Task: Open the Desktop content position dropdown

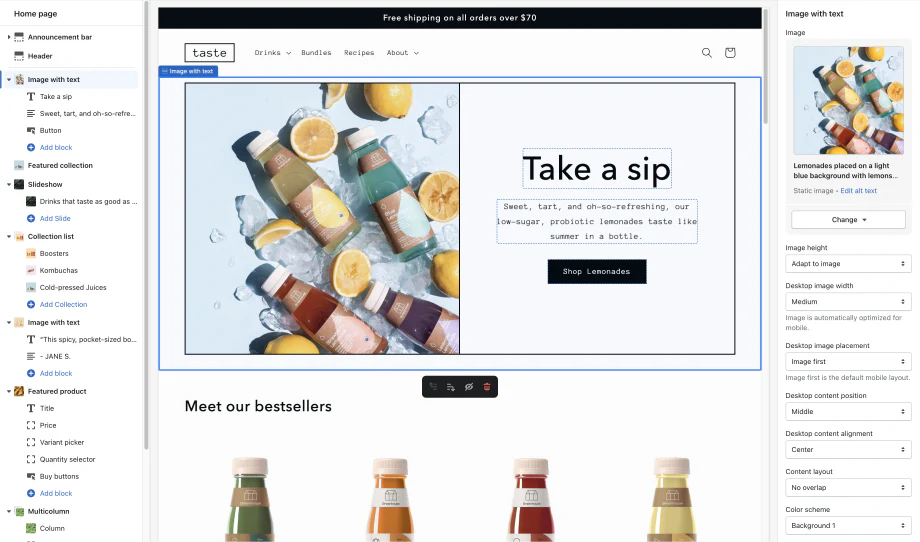Action: coord(848,412)
